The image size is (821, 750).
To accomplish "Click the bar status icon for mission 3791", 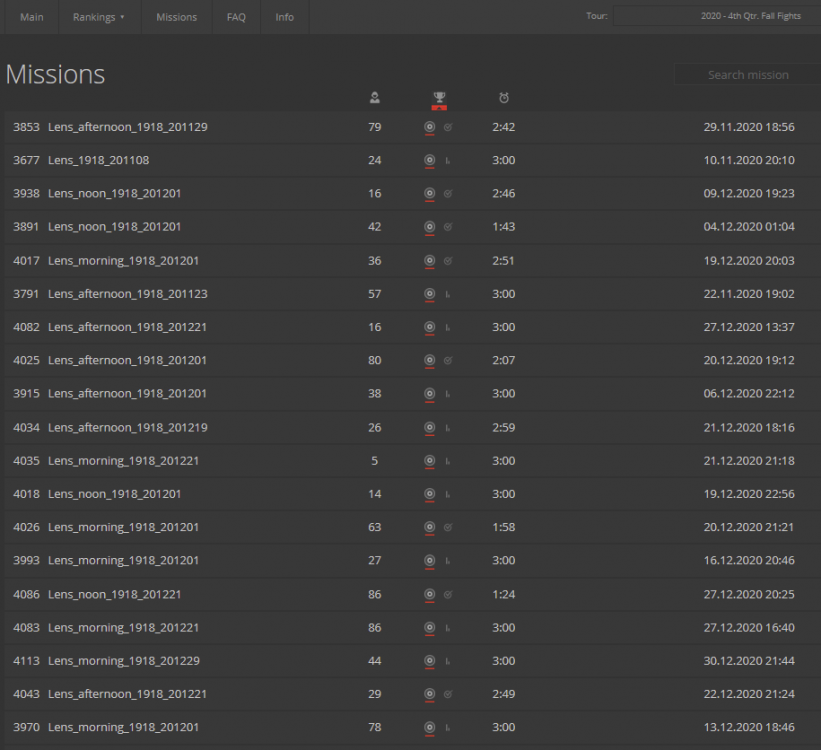I will click(x=448, y=294).
